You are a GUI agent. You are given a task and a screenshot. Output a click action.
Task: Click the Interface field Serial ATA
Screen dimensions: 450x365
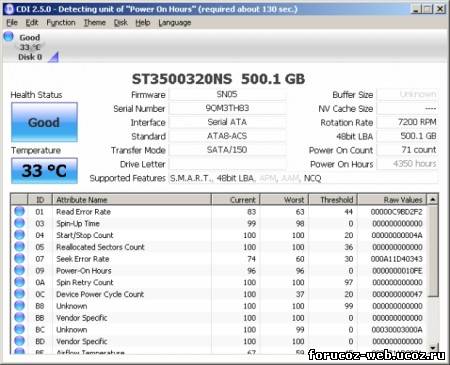point(227,122)
